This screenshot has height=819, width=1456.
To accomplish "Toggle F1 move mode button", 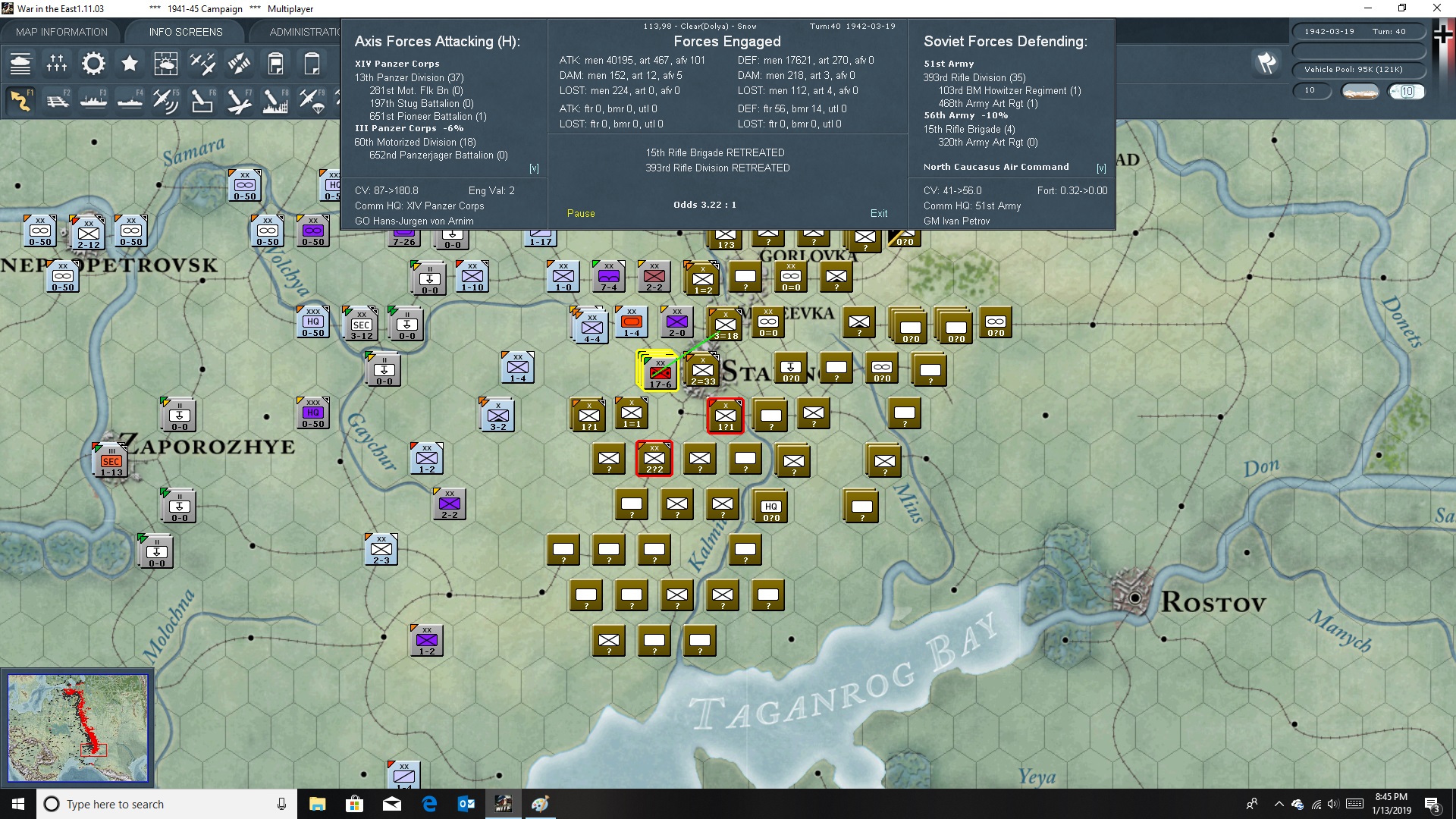I will (21, 100).
